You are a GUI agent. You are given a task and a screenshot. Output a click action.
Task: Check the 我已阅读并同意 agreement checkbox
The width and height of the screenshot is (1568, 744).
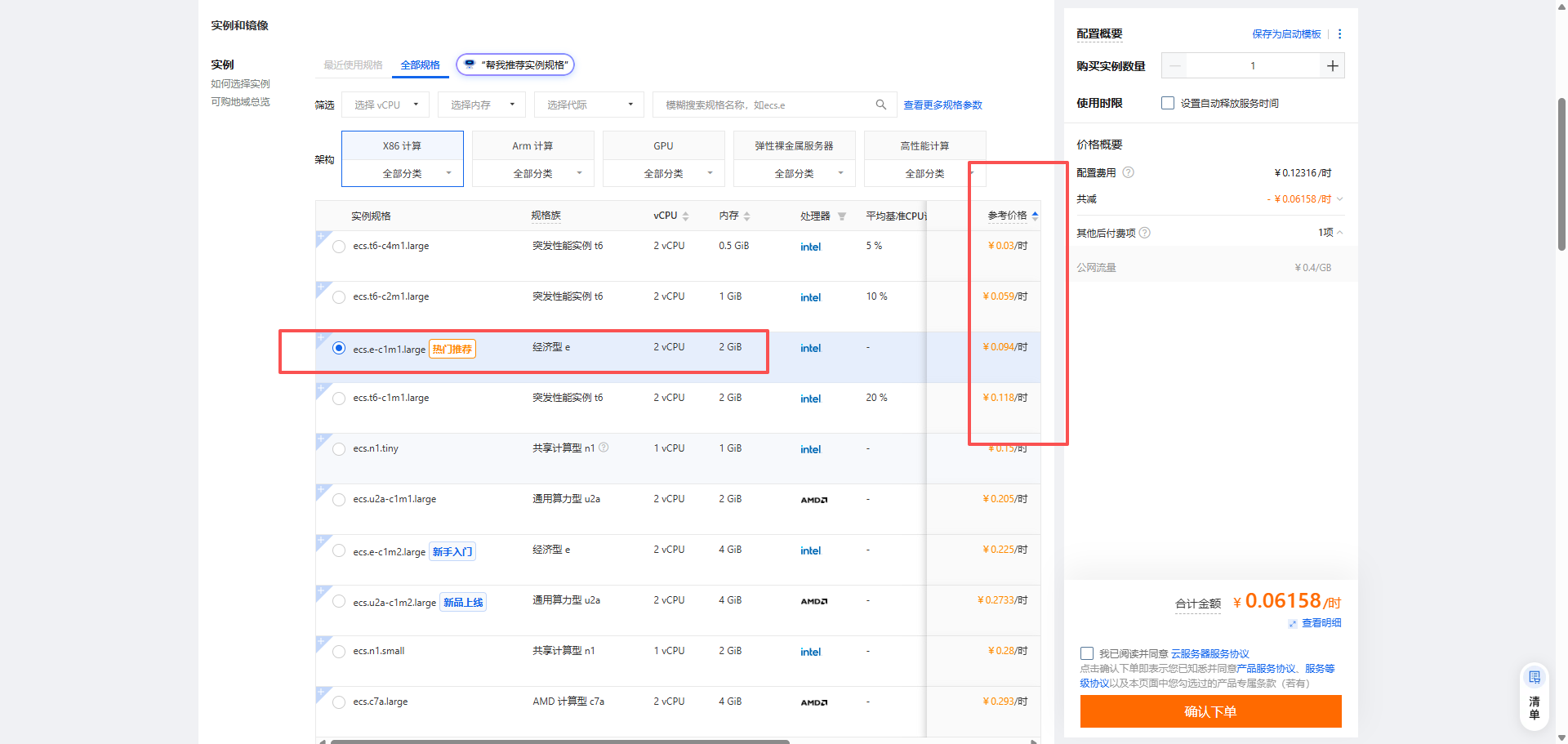(x=1087, y=653)
